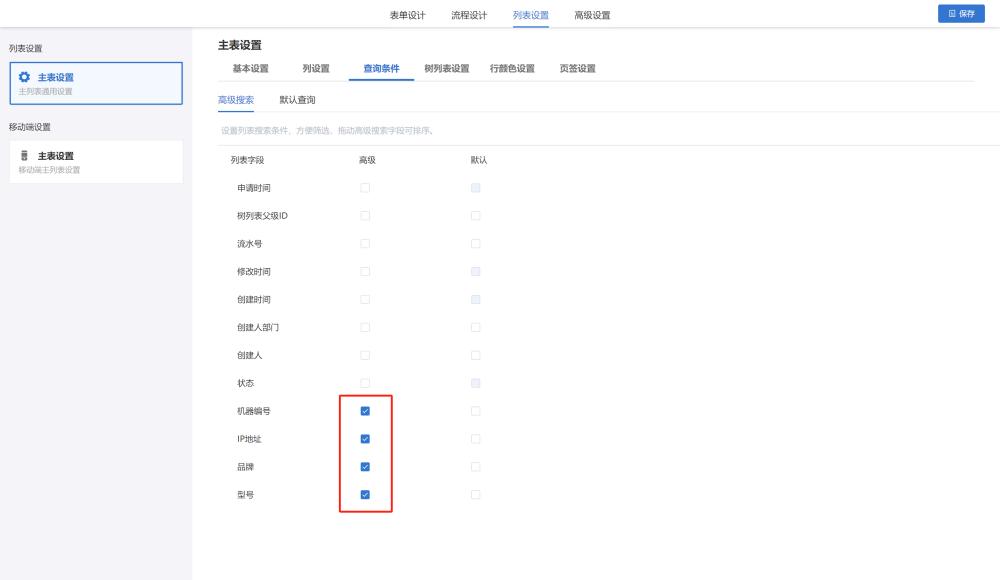Click the gear icon on 主表设置 card
This screenshot has height=580, width=1000.
tap(25, 77)
